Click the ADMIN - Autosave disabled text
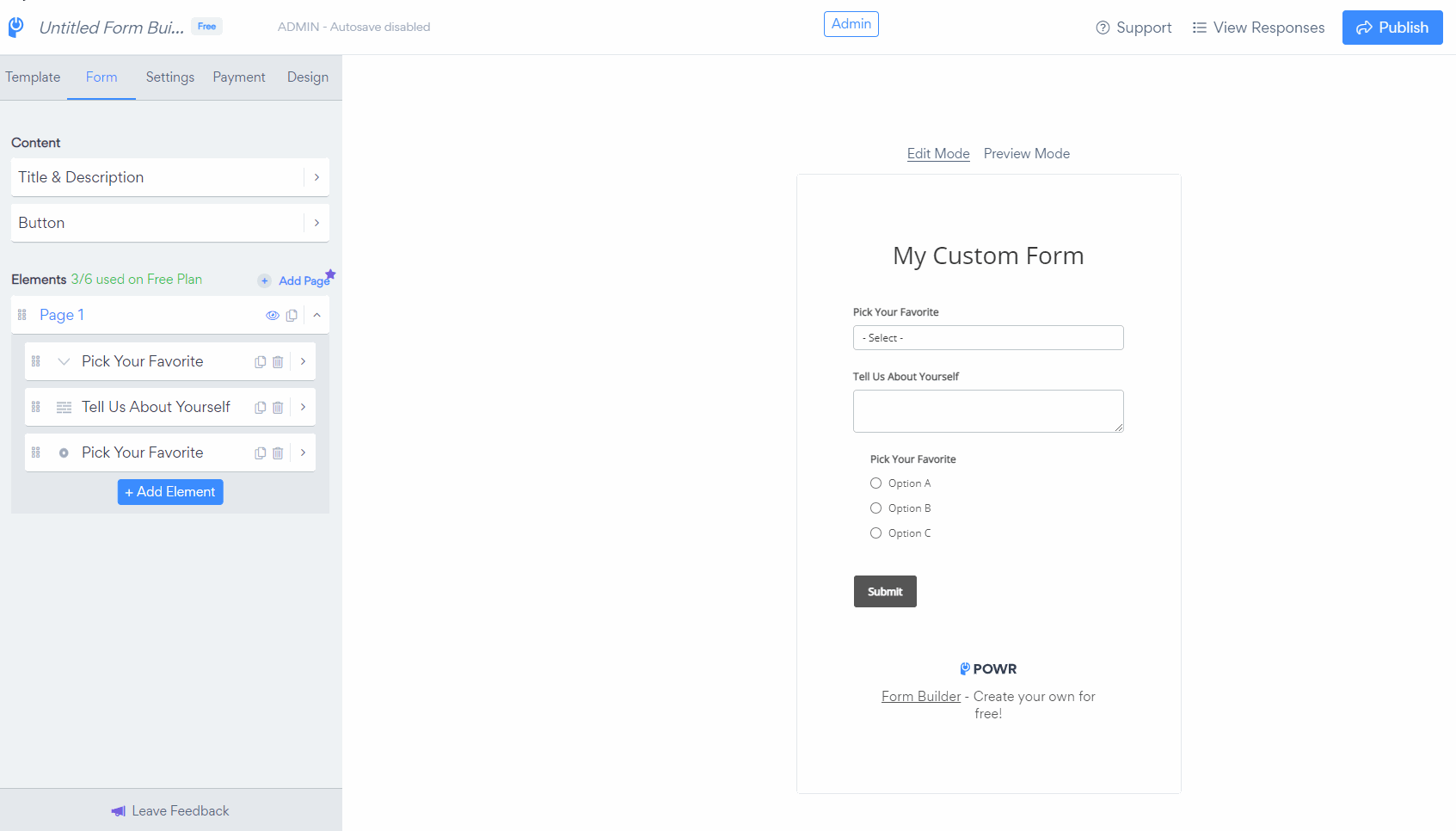This screenshot has width=1456, height=831. [x=353, y=28]
